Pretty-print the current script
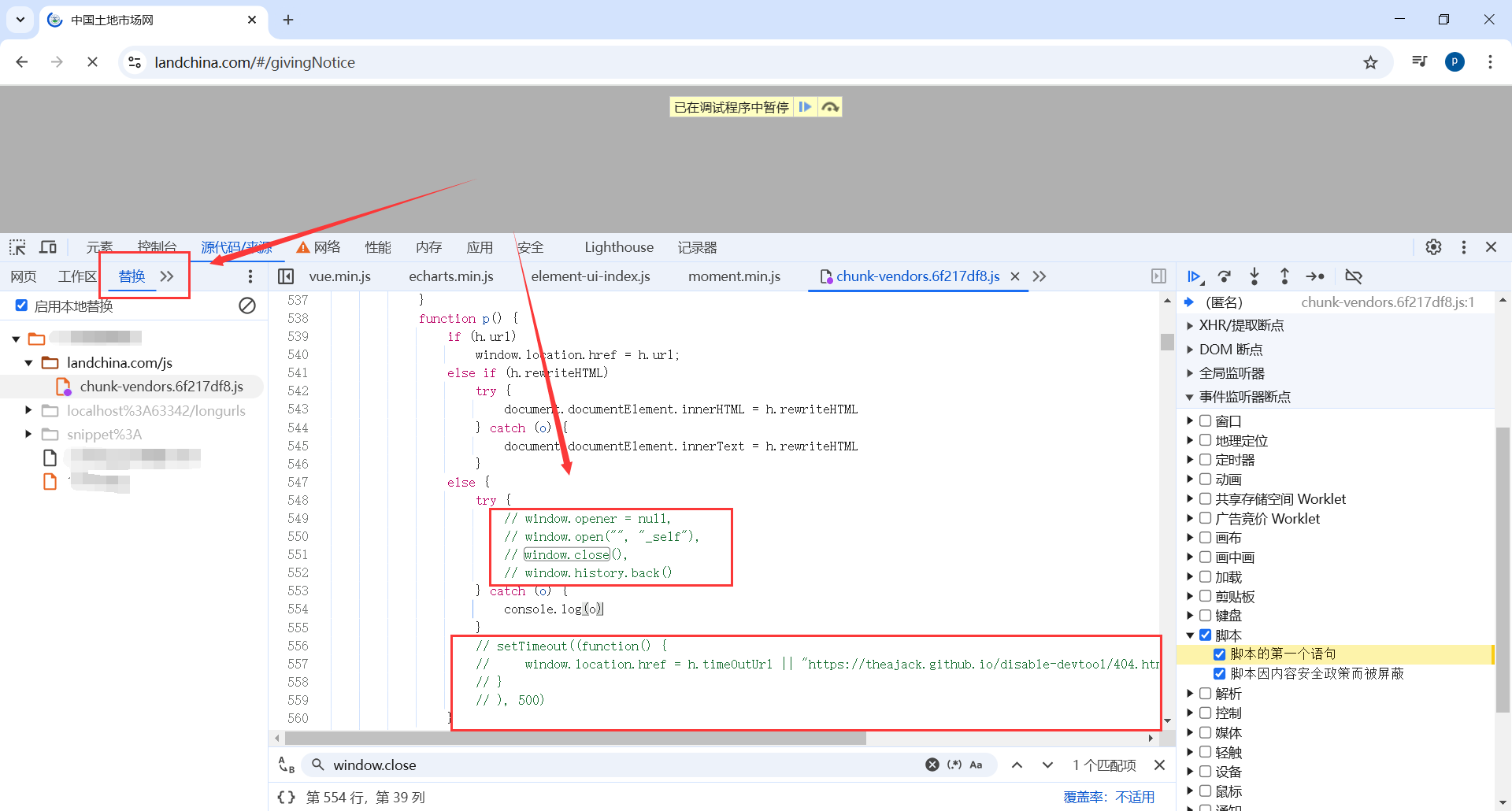 [x=287, y=797]
